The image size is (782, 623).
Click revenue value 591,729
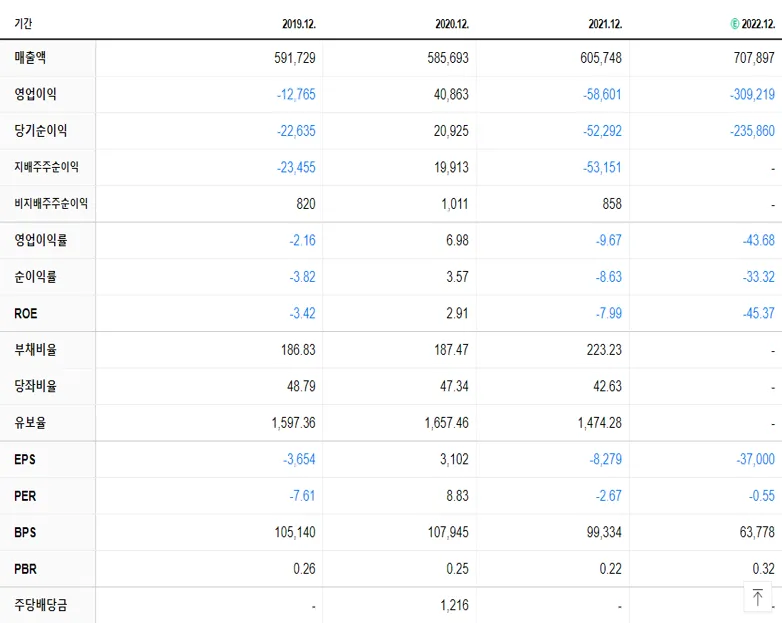[x=295, y=58]
